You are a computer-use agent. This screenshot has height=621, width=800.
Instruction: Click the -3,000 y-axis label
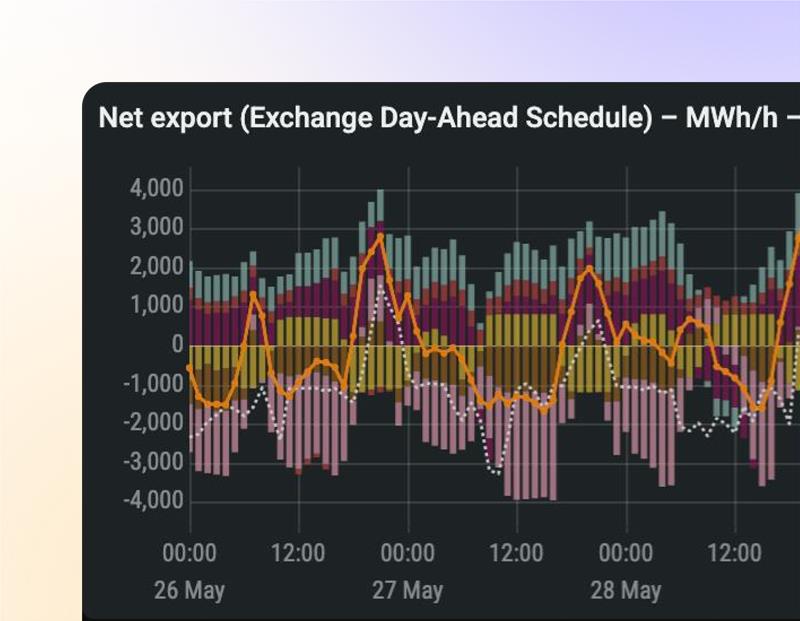tap(154, 462)
